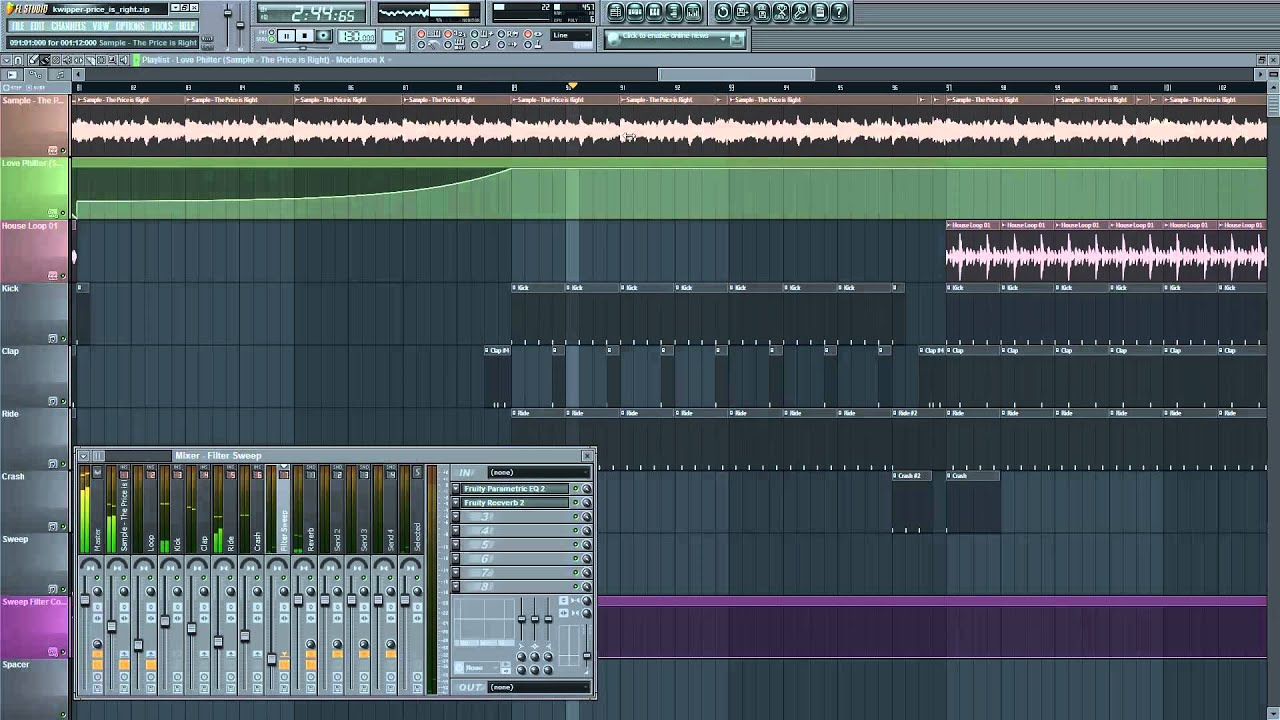Toggle mute LED on Kick mixer track

pos(177,577)
